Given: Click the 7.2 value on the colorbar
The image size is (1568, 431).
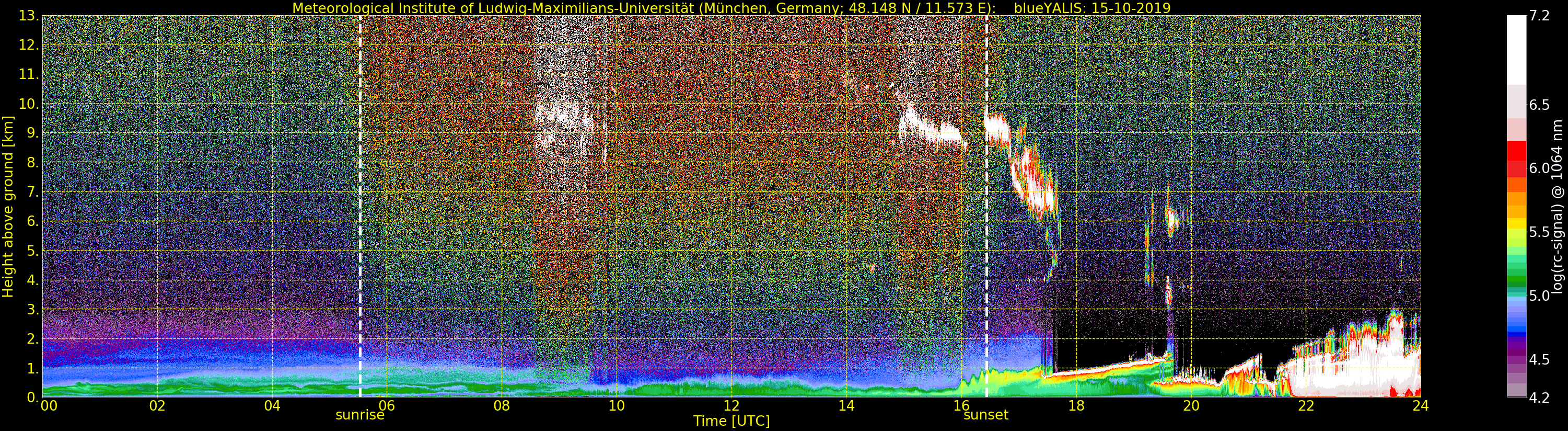Looking at the screenshot, I should [x=1539, y=16].
